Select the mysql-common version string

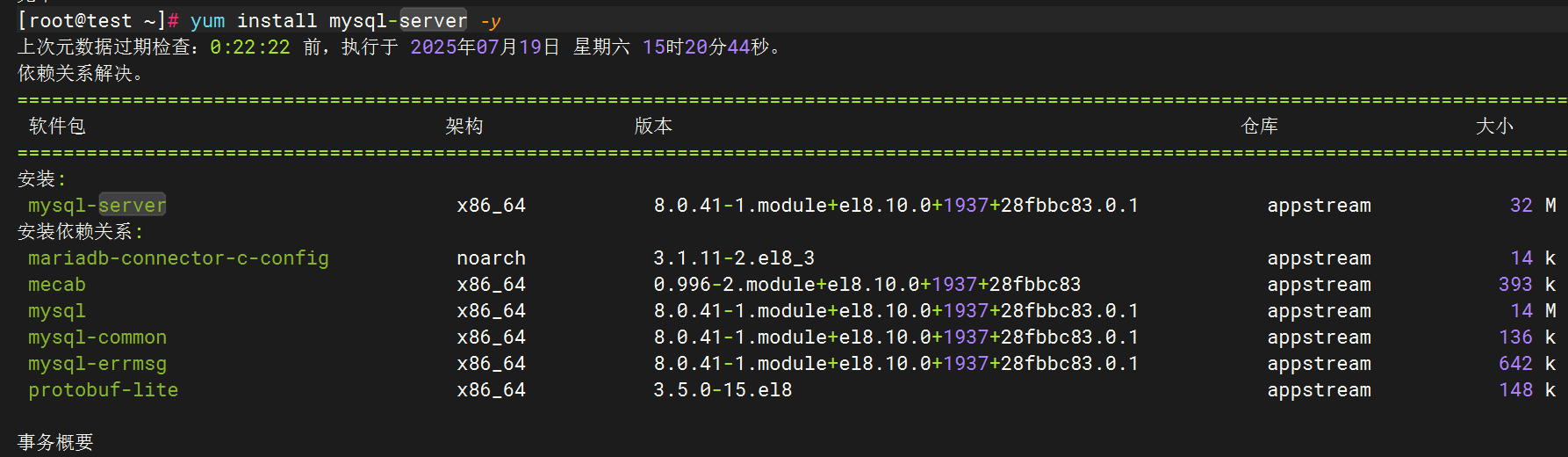(895, 337)
